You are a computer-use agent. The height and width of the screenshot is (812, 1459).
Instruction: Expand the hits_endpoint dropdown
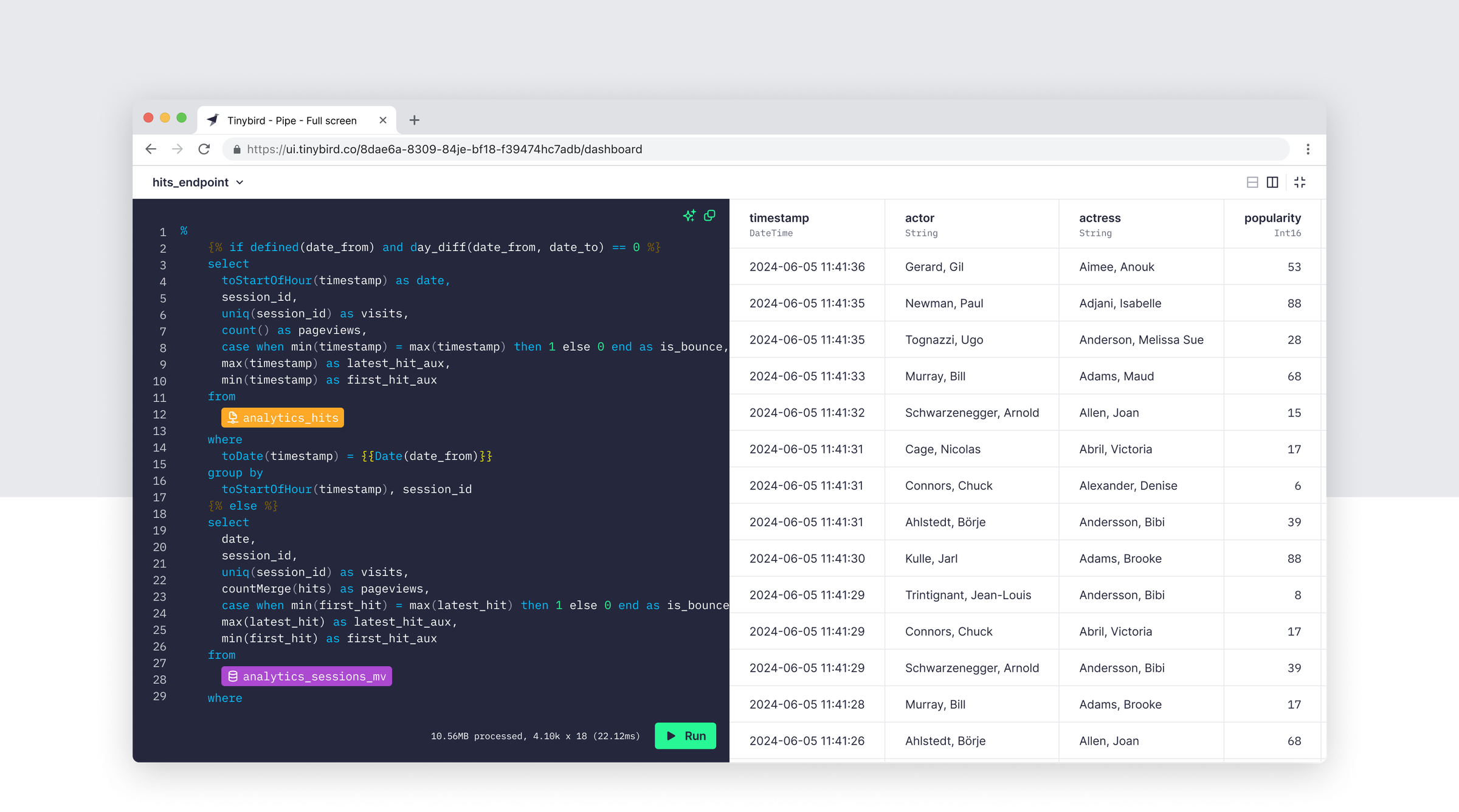[198, 182]
